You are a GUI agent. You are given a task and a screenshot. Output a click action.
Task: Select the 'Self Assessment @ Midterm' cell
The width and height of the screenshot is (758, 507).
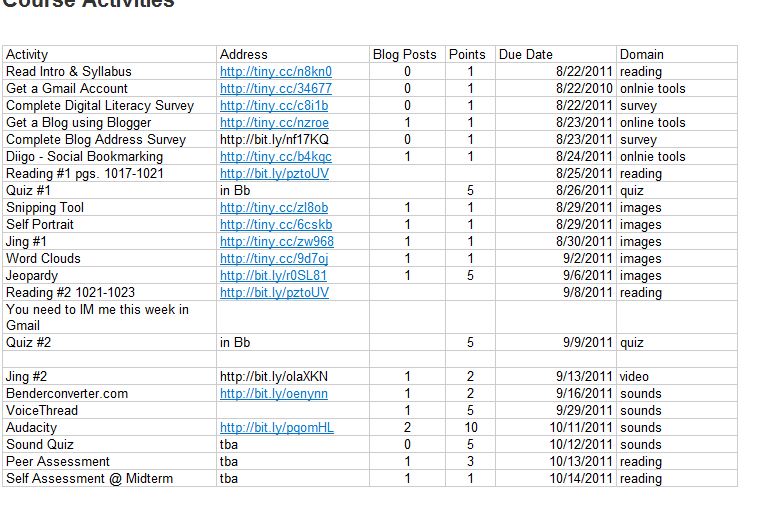tap(109, 478)
